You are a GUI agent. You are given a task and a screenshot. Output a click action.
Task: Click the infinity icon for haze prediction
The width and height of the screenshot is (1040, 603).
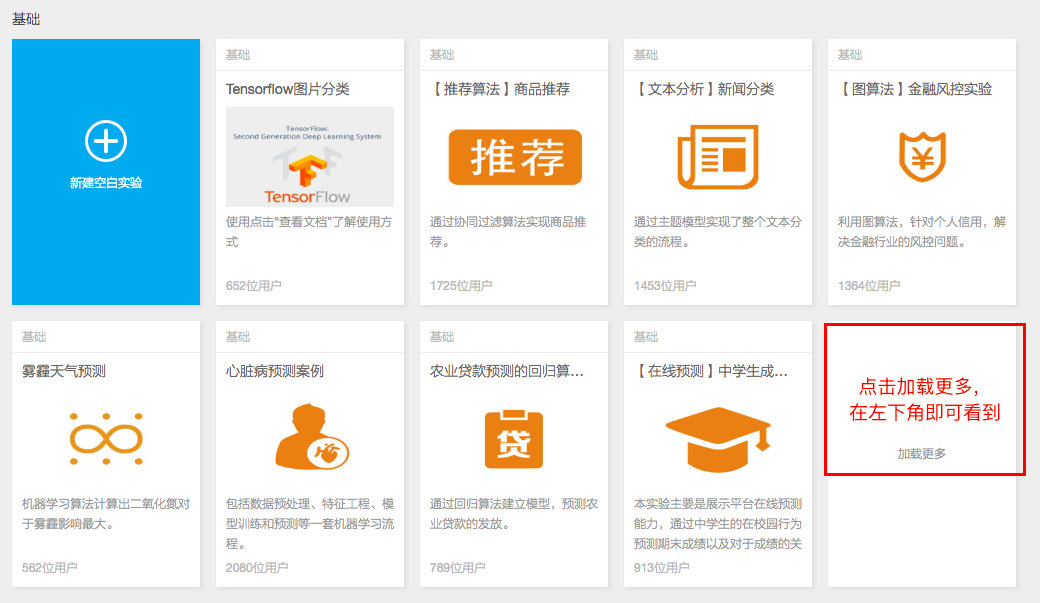(x=106, y=438)
